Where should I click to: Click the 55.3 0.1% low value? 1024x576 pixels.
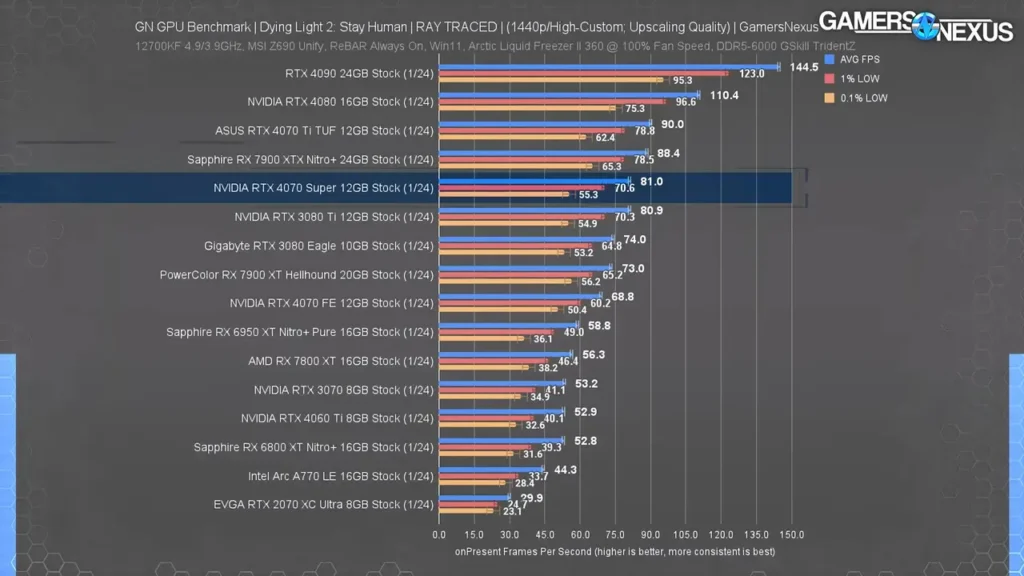588,195
